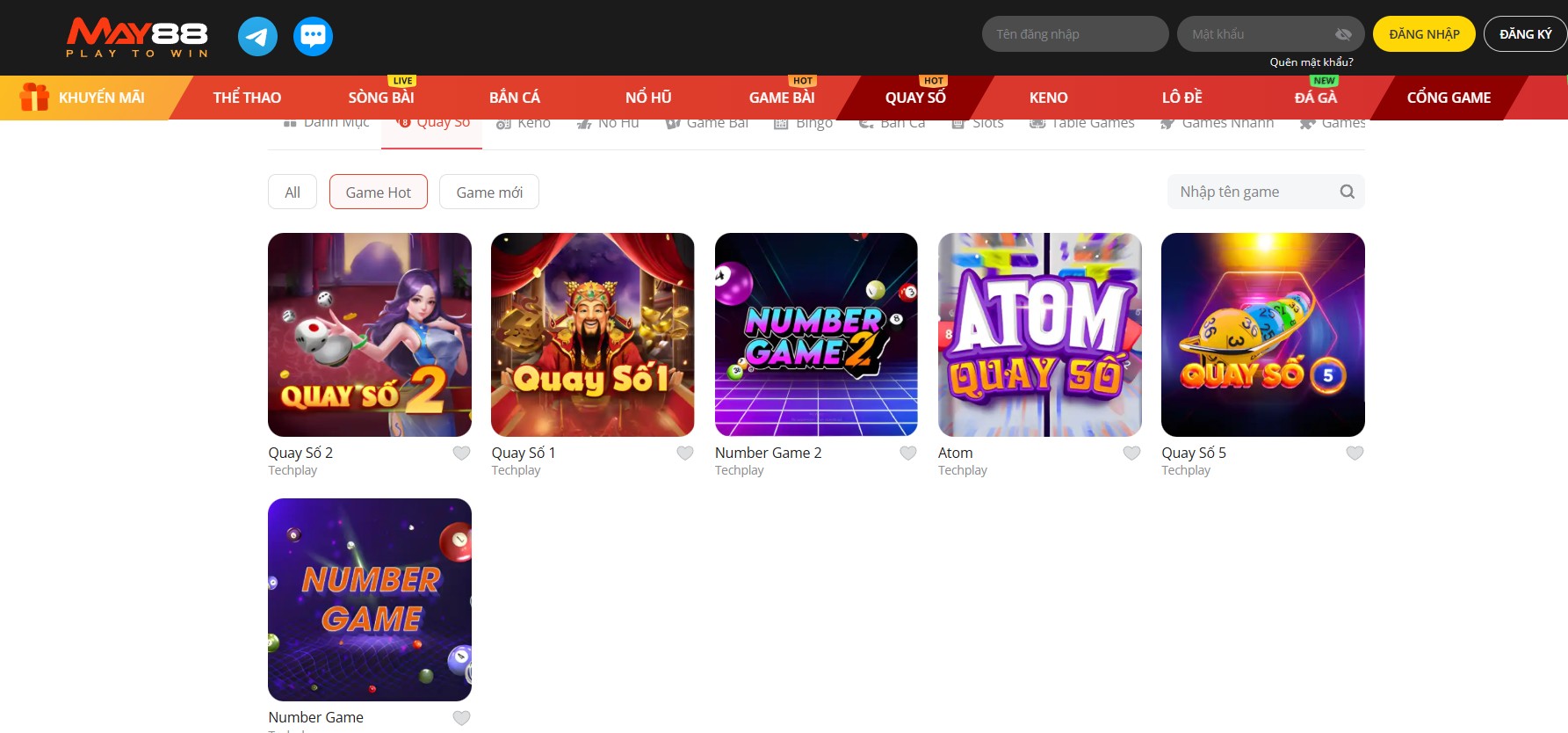Open the Thể Thao menu

click(x=247, y=98)
